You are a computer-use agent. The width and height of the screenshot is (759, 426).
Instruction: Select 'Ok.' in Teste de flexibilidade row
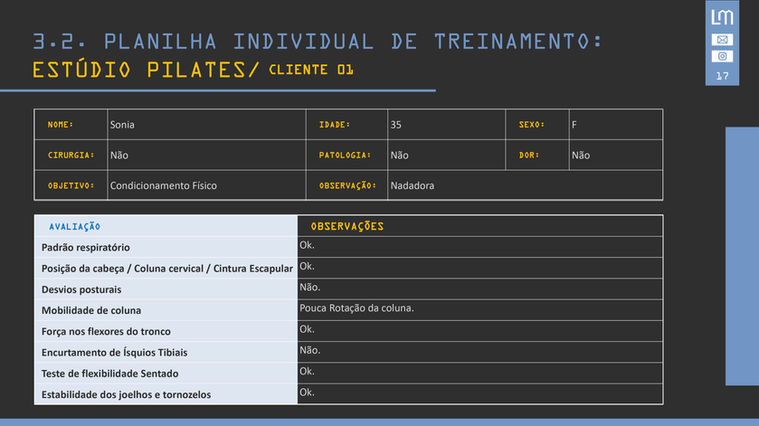click(307, 371)
